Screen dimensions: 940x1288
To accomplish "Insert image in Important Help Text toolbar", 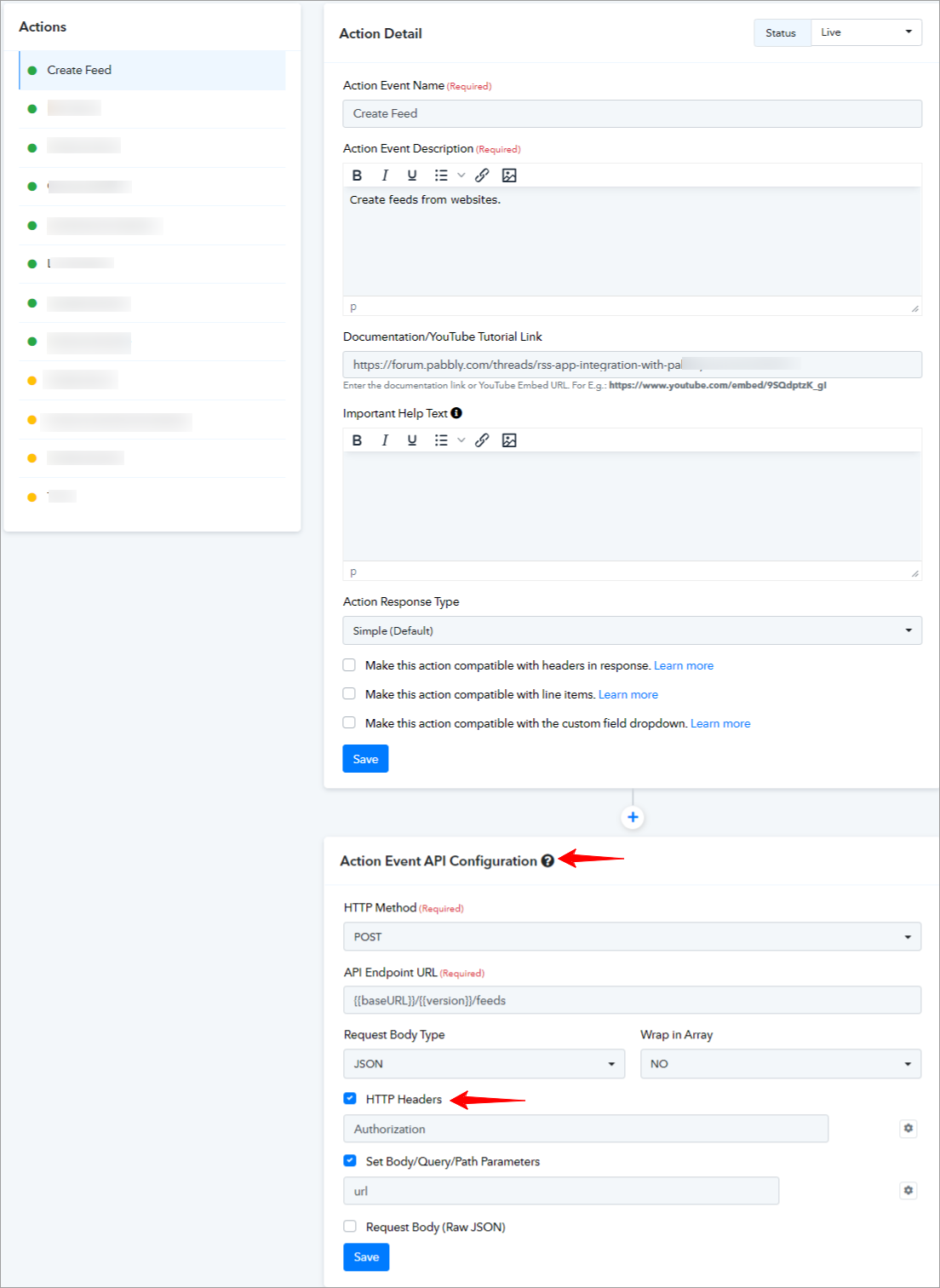I will coord(509,440).
